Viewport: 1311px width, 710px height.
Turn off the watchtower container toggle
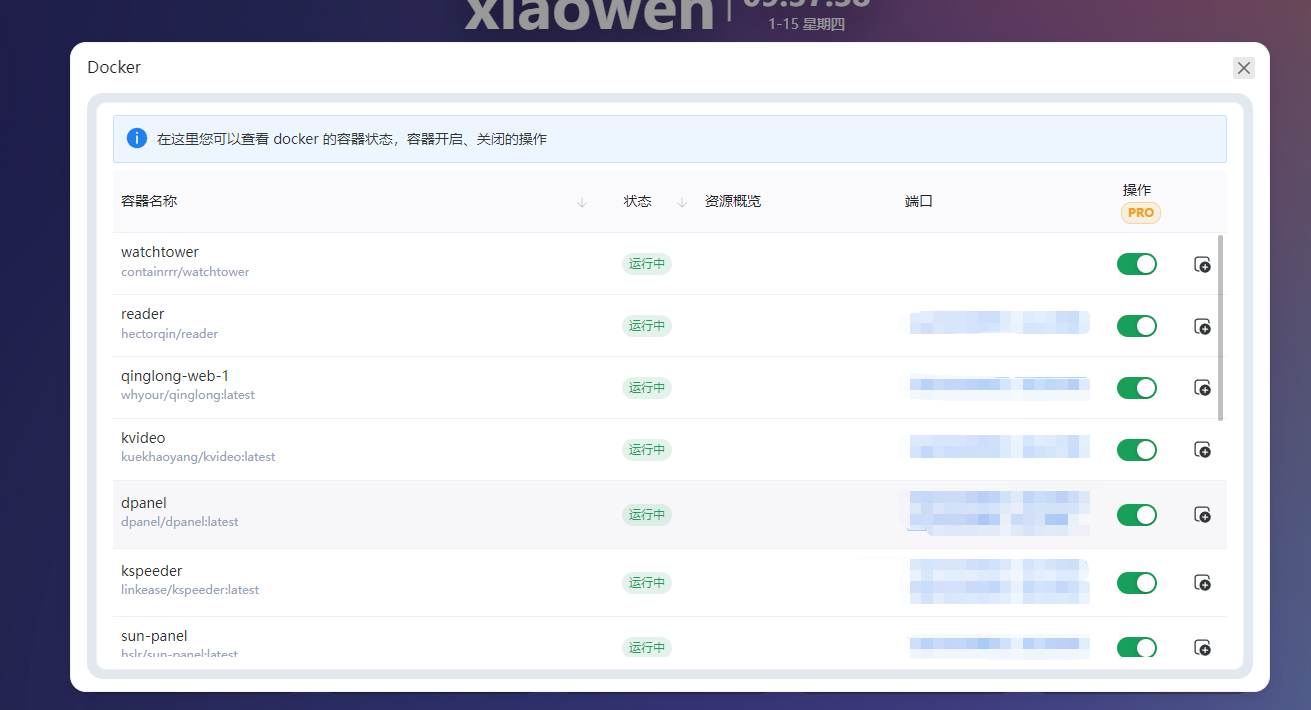click(x=1136, y=264)
